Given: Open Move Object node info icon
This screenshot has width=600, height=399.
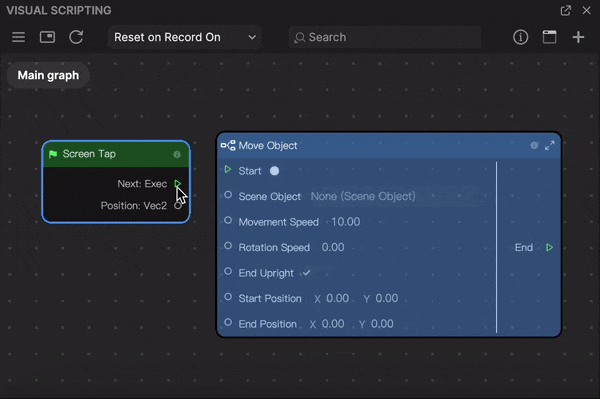Looking at the screenshot, I should (x=534, y=145).
